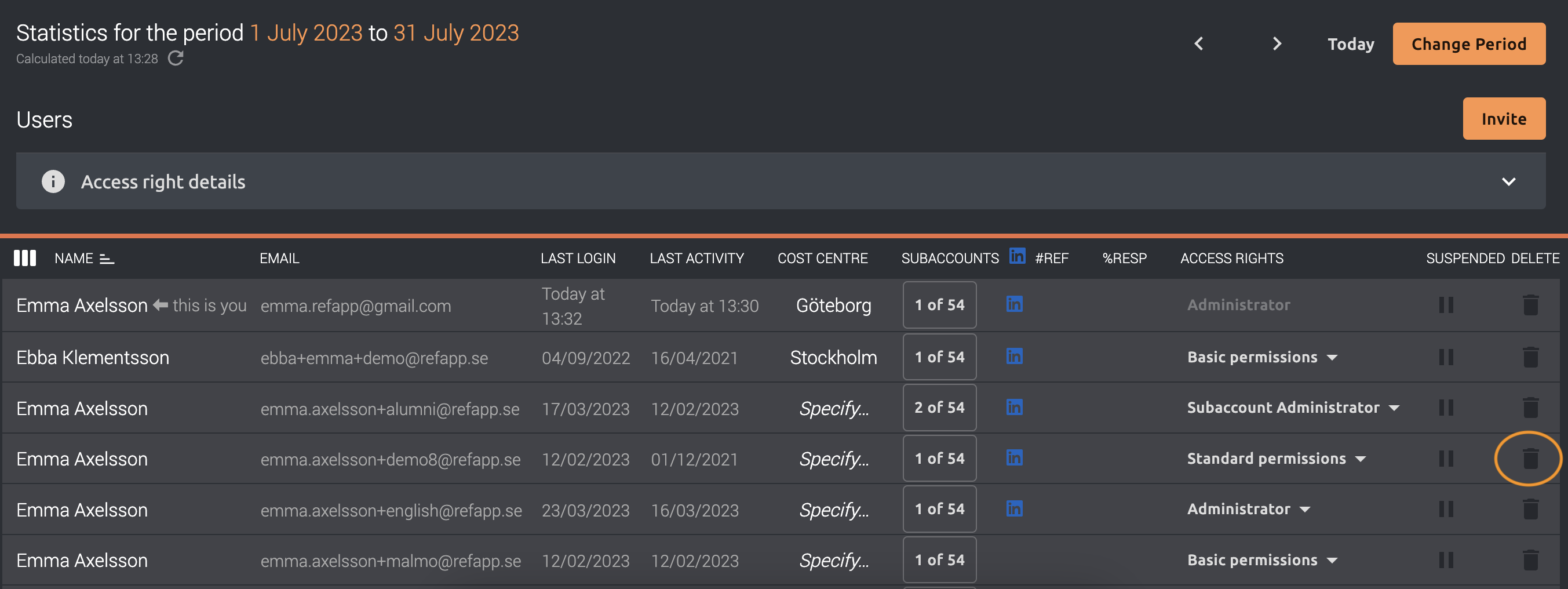Go to the next period
Image resolution: width=1568 pixels, height=589 pixels.
point(1277,44)
